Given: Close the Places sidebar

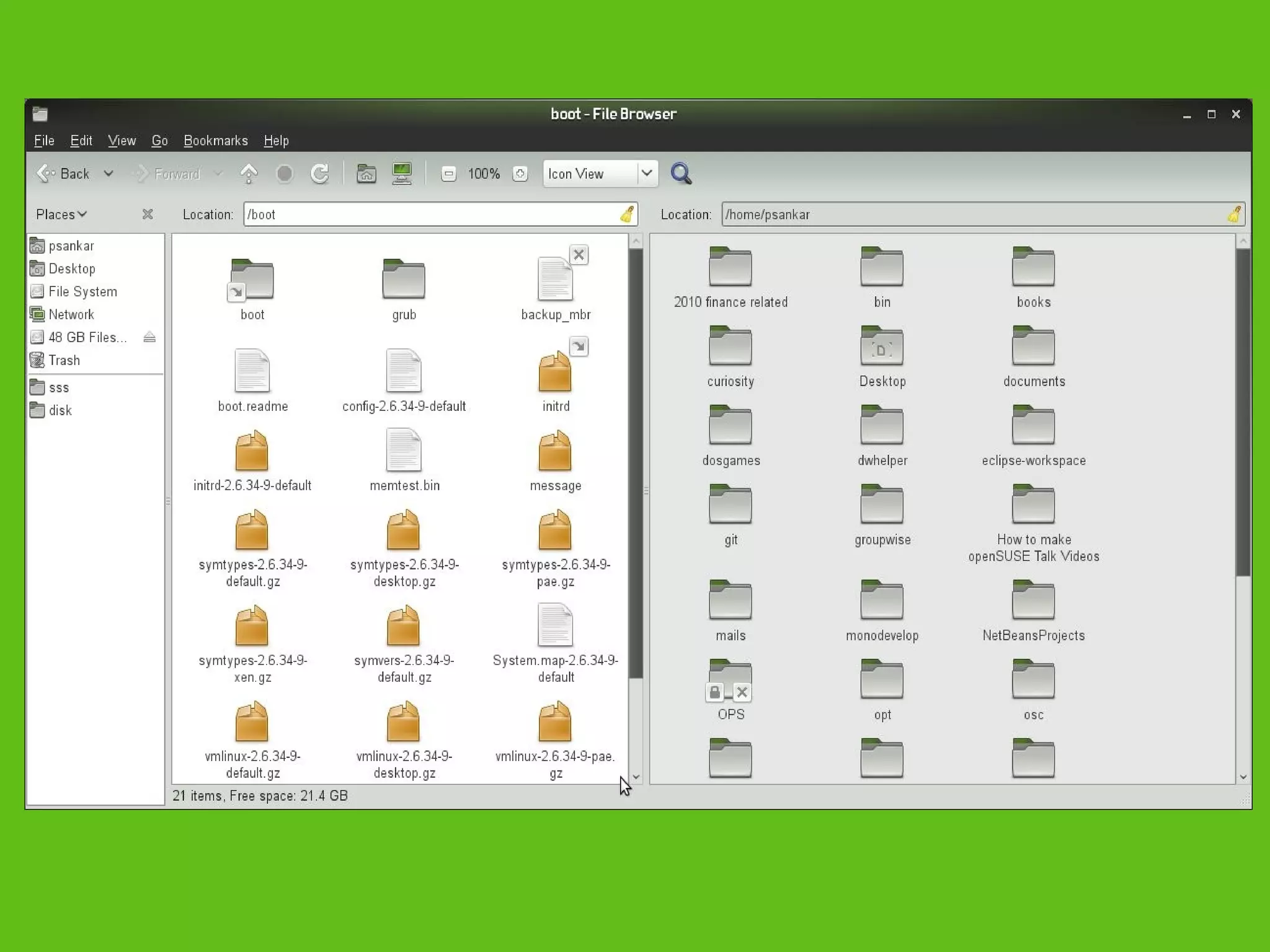Looking at the screenshot, I should coord(148,214).
